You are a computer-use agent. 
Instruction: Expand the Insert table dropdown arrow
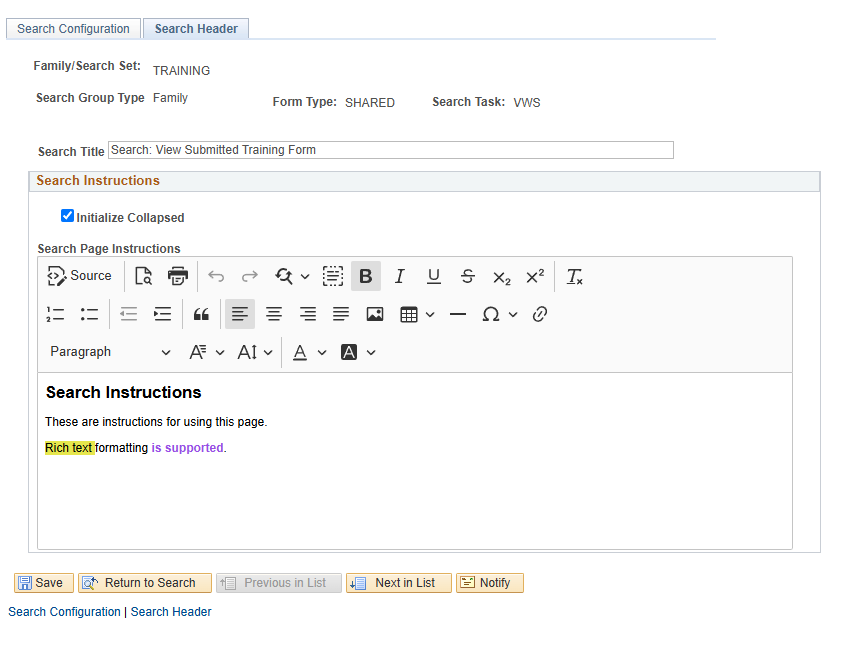[x=430, y=315]
